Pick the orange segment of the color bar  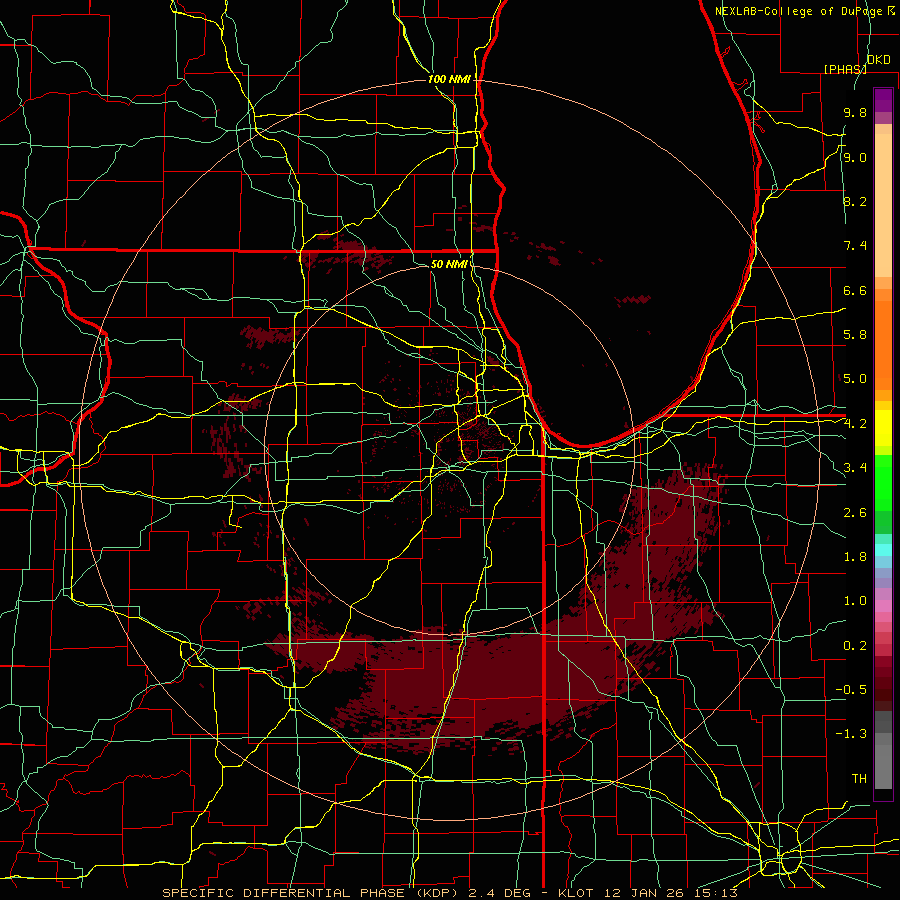click(883, 345)
